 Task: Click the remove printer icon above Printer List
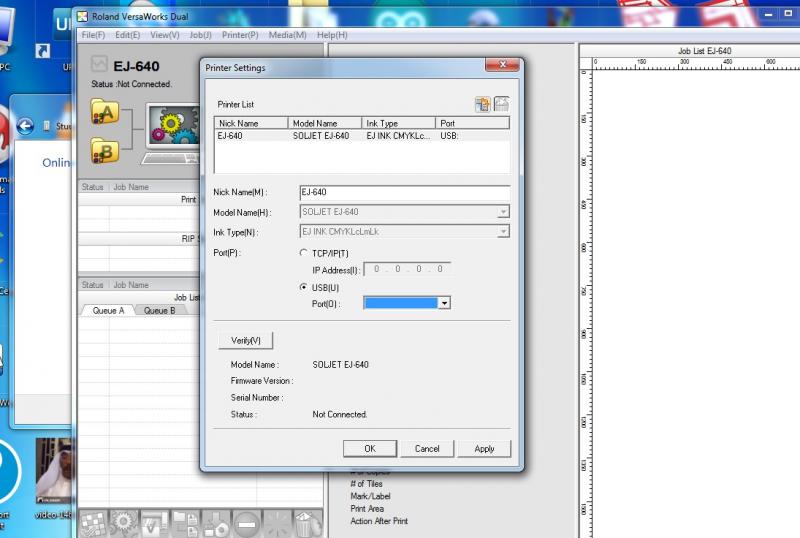point(502,104)
